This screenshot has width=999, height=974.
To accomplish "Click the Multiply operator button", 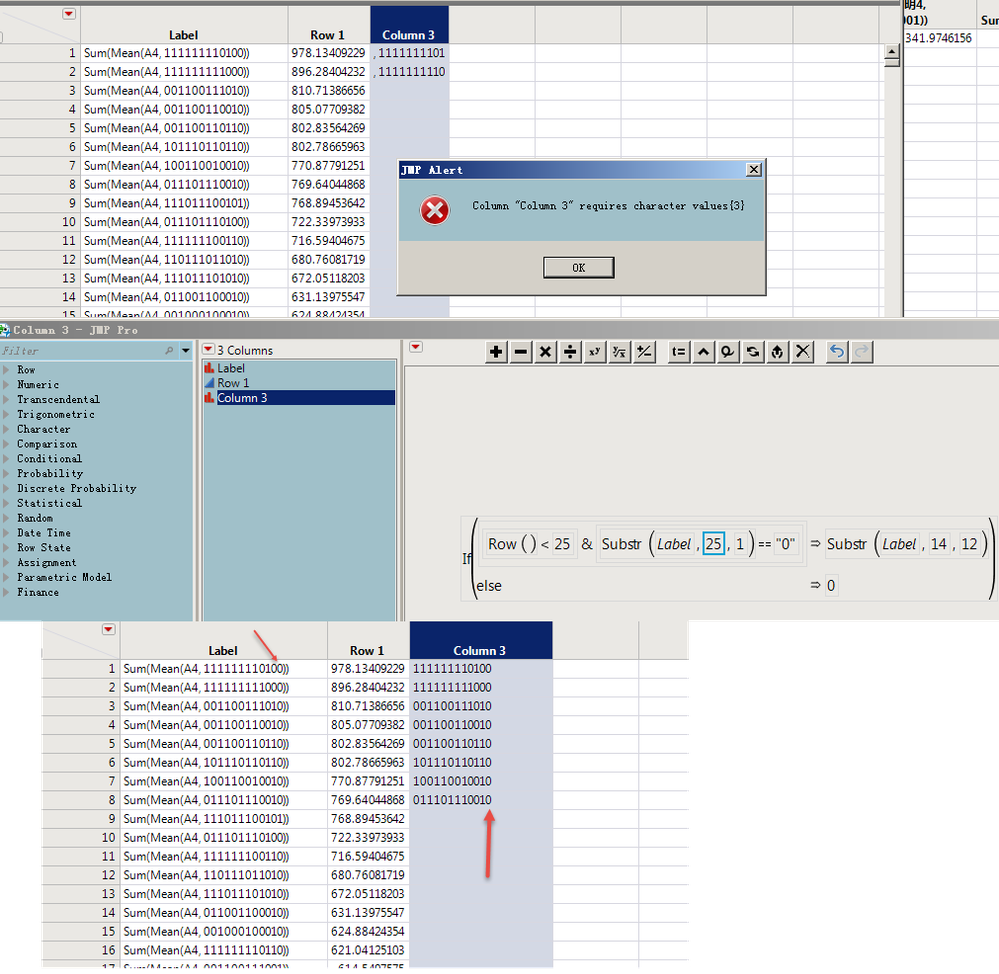I will click(545, 352).
